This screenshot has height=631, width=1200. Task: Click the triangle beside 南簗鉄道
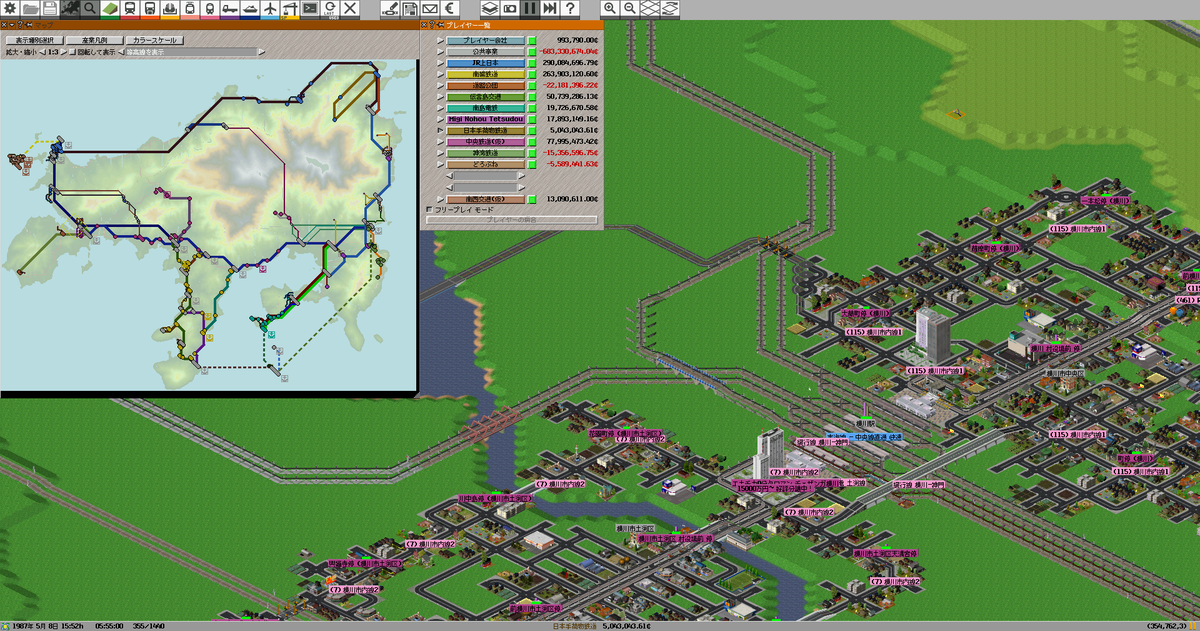click(440, 74)
